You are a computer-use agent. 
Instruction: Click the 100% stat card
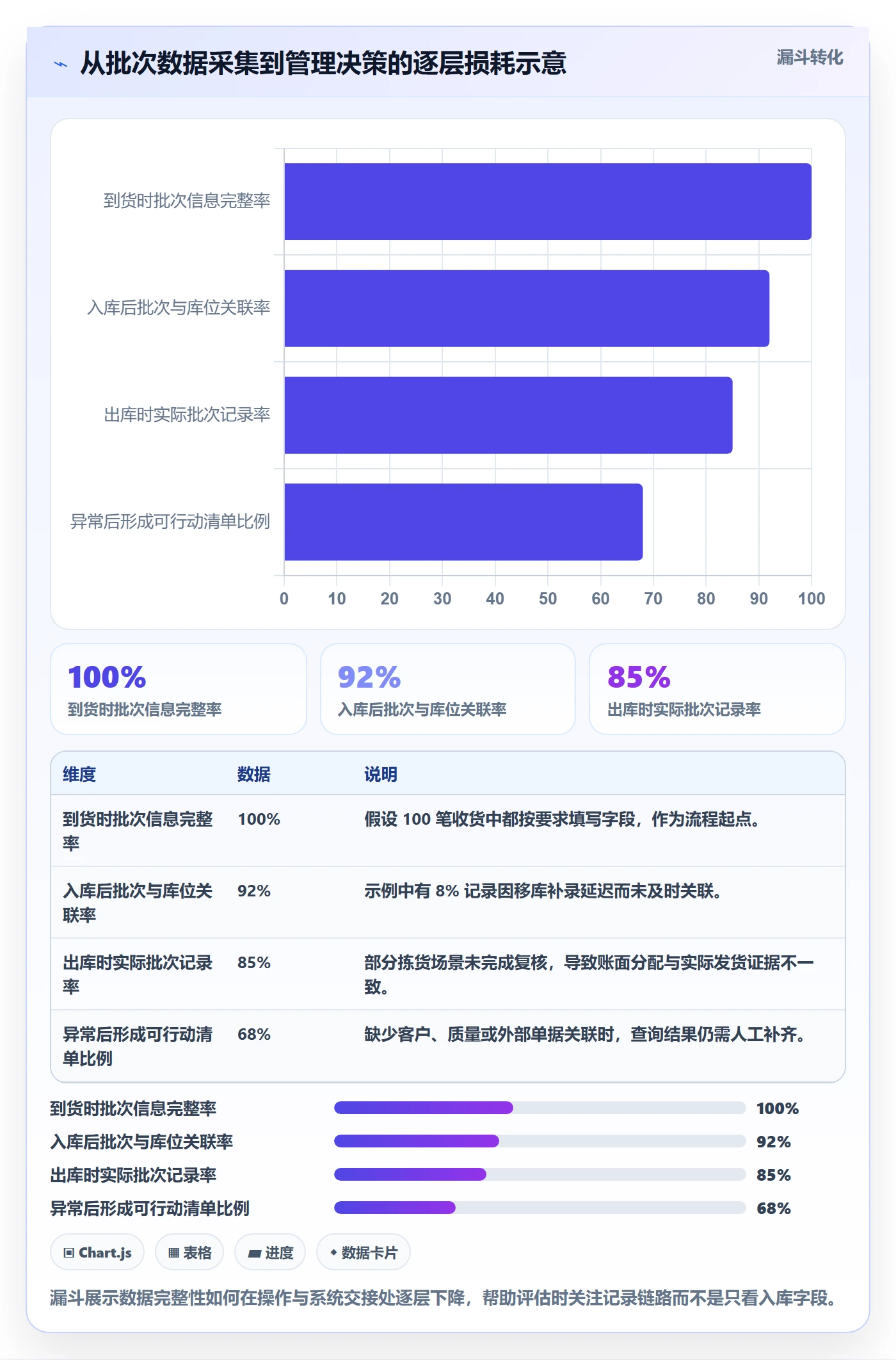click(179, 689)
